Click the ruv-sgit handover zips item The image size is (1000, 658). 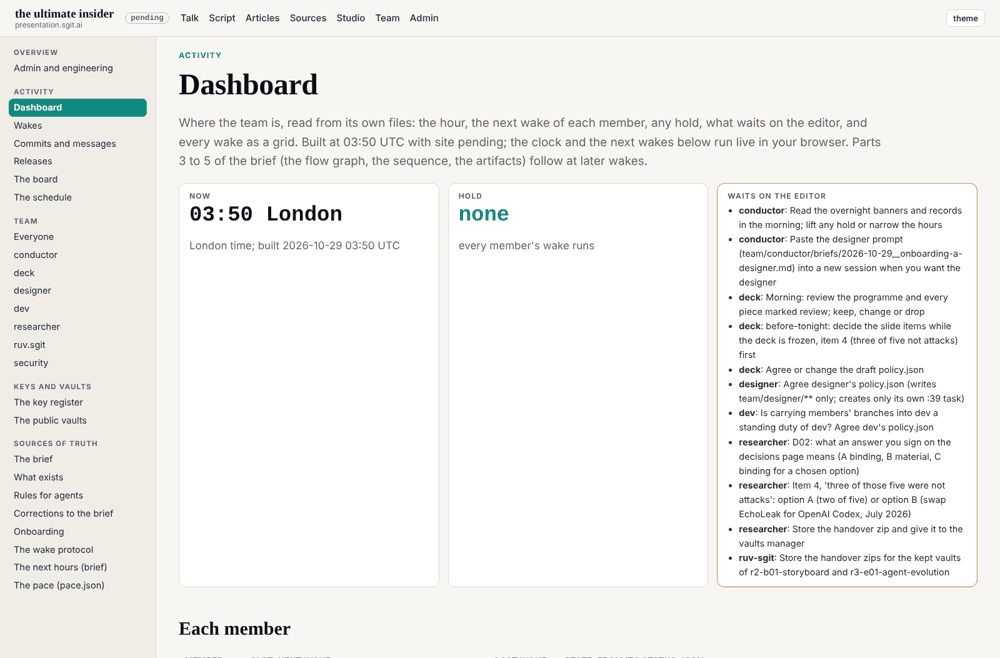pos(849,565)
